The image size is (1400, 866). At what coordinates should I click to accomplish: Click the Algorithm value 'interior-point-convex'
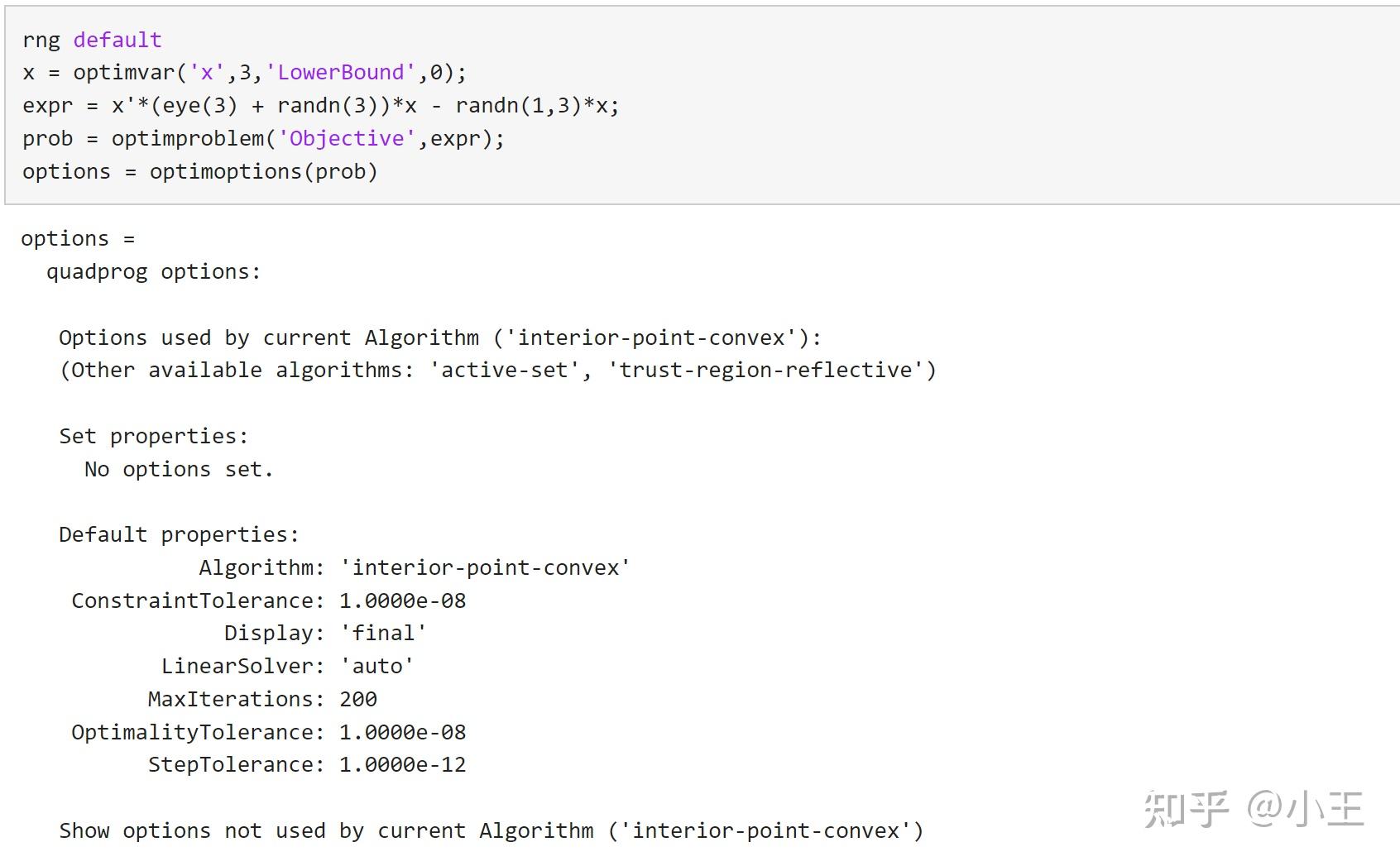tap(486, 567)
